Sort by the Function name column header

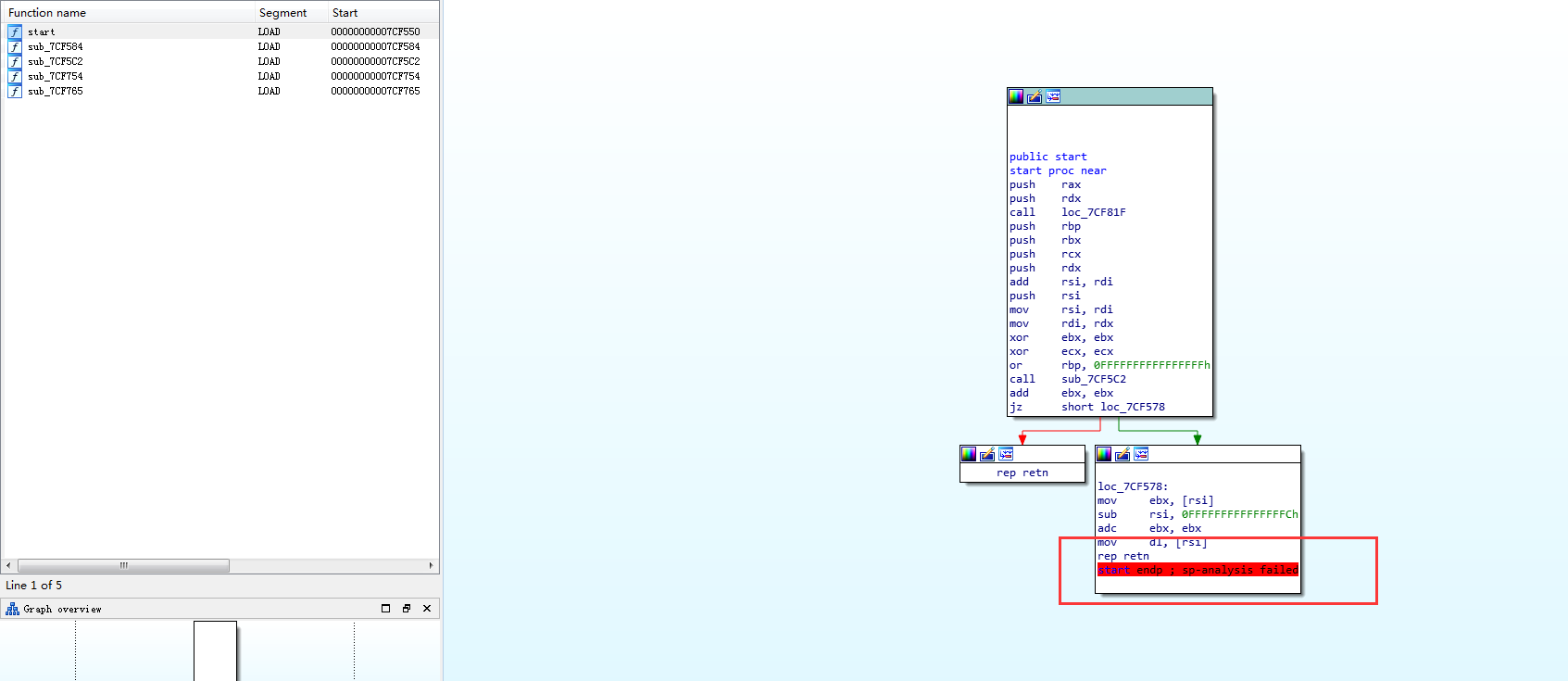point(129,12)
